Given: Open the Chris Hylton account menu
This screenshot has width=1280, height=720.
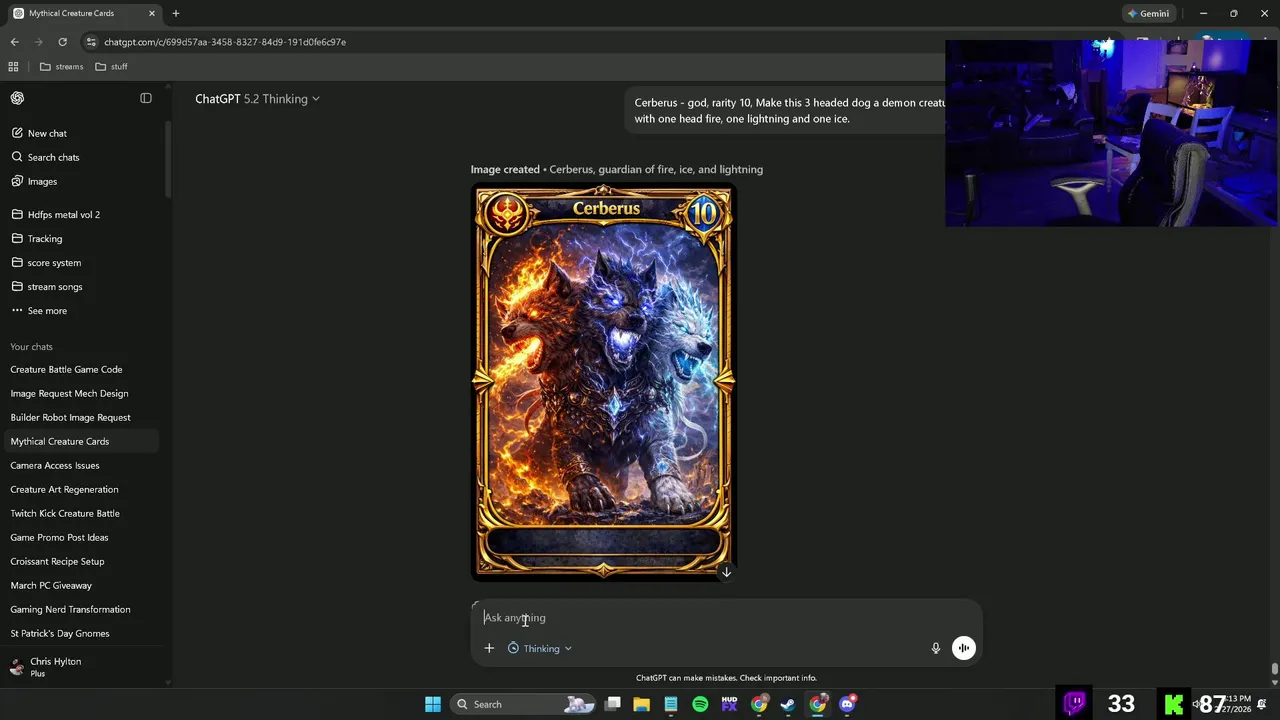Looking at the screenshot, I should click(80, 667).
